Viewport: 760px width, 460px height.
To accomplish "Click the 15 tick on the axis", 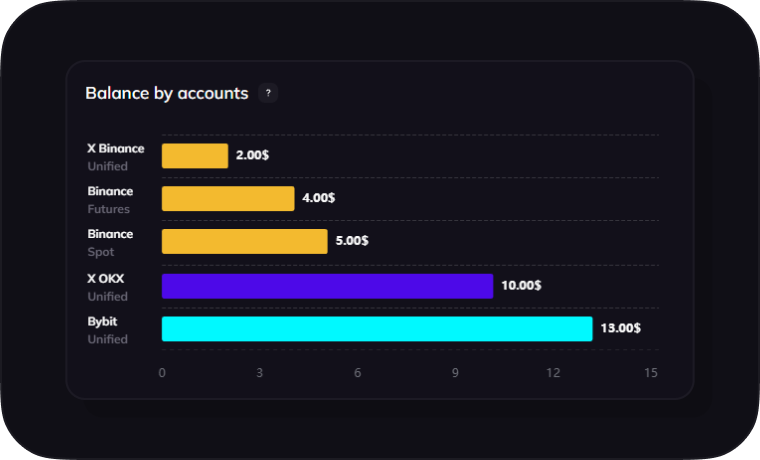I will (651, 373).
